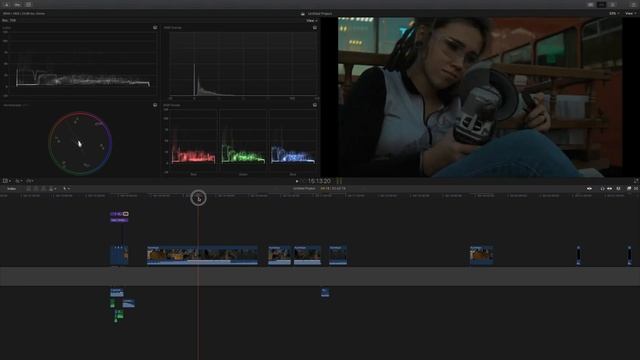Open the video scopes View dropdown
The width and height of the screenshot is (640, 360).
point(311,20)
